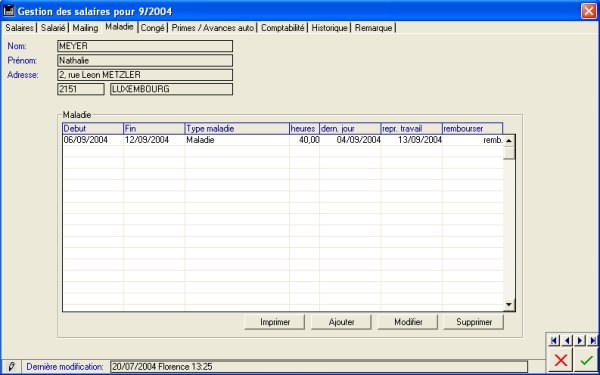The height and width of the screenshot is (375, 600).
Task: Cancel changes with the red X button
Action: click(561, 360)
